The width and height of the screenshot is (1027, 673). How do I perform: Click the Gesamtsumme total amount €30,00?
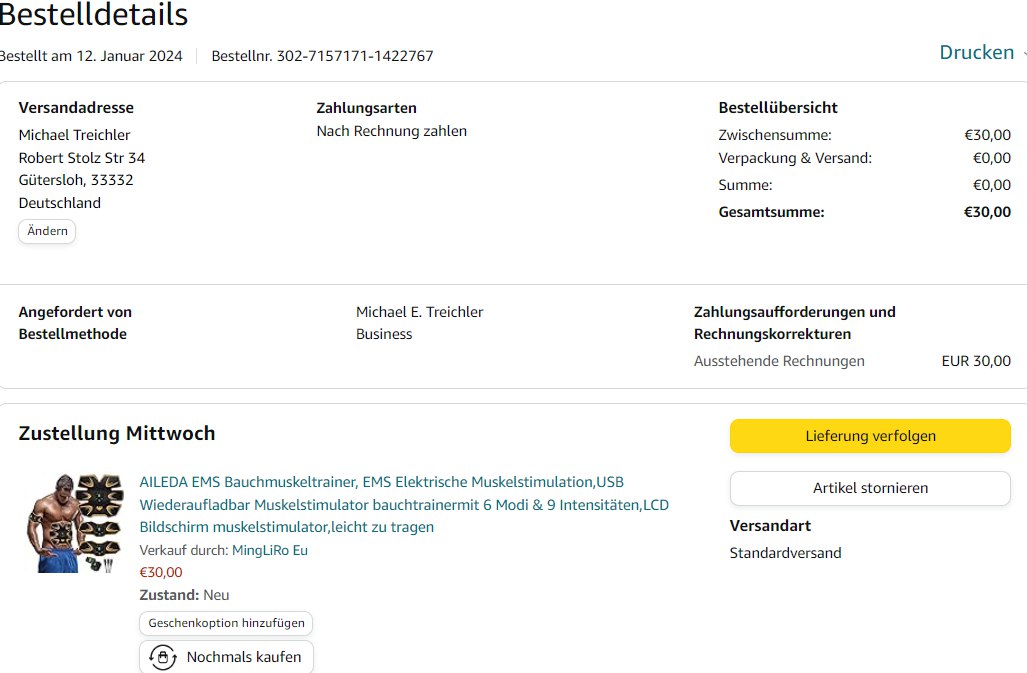986,212
